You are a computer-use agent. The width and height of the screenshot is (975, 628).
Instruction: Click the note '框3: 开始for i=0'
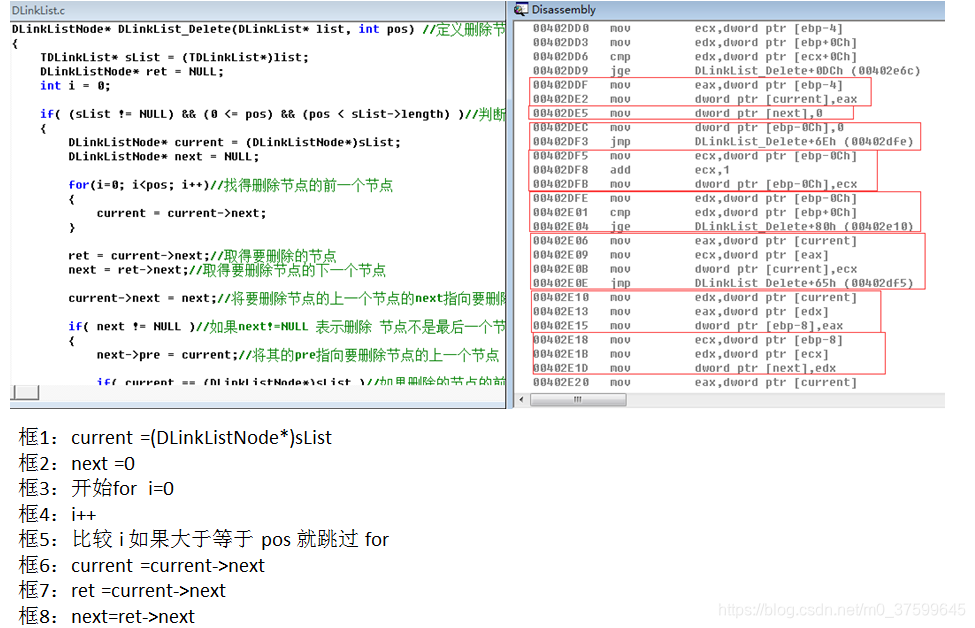pyautogui.click(x=96, y=489)
